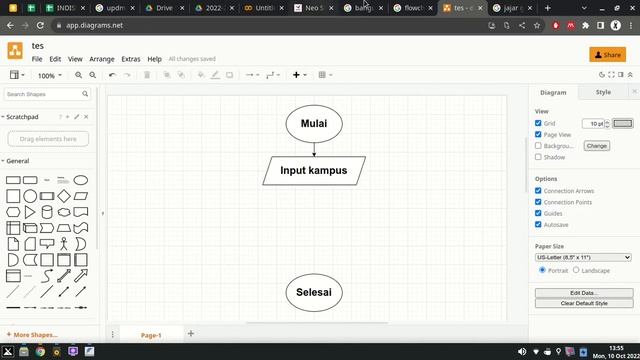Select the trapezoid shape in General
Viewport: 640px width, 360px height.
64,228
